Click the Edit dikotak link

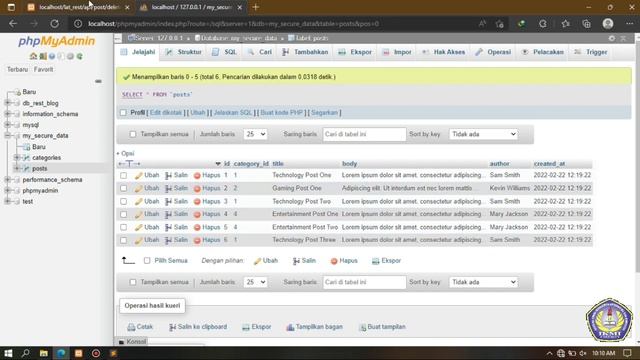165,112
